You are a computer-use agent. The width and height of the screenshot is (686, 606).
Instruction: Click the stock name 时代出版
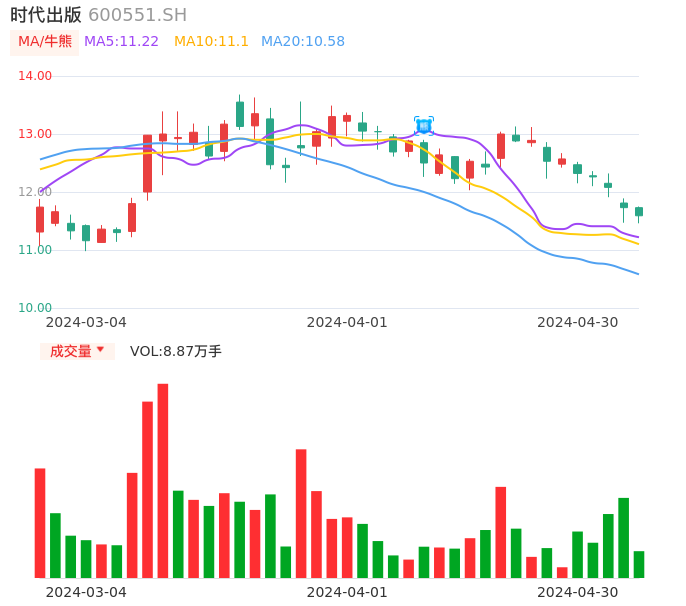tap(46, 15)
